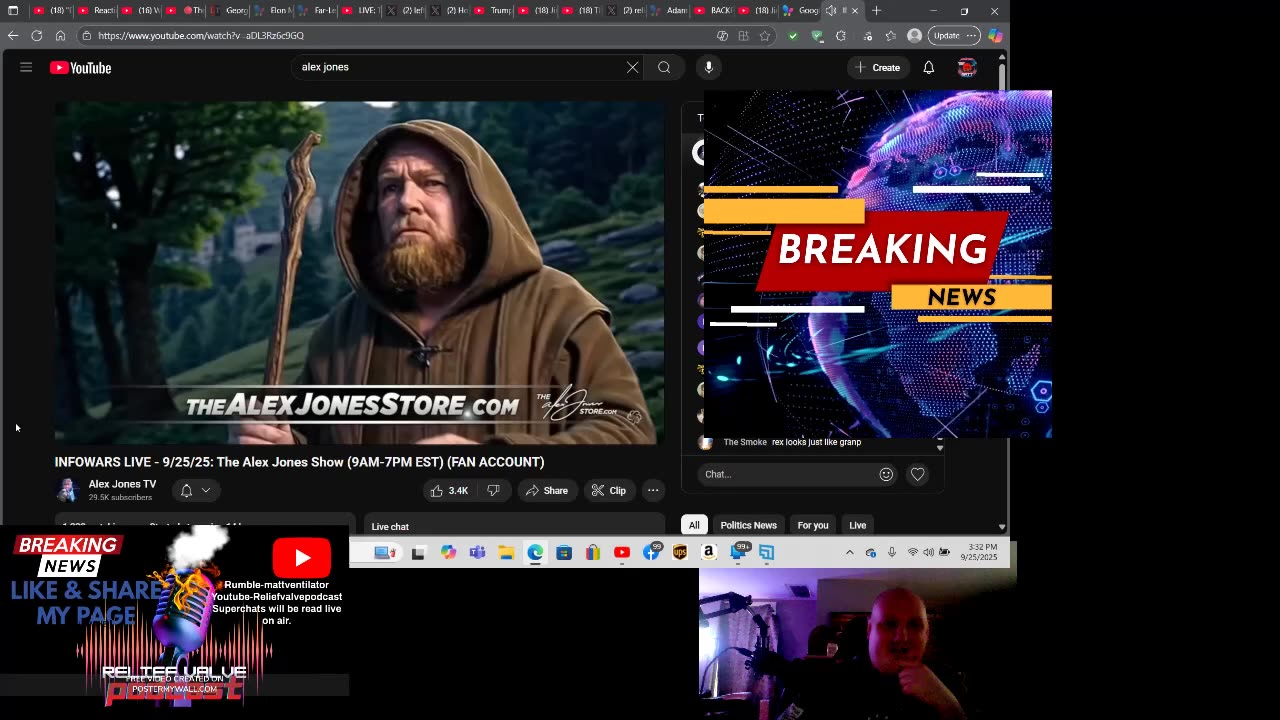Image resolution: width=1280 pixels, height=720 pixels.
Task: Click the youtube.com address bar URL
Action: coord(201,35)
